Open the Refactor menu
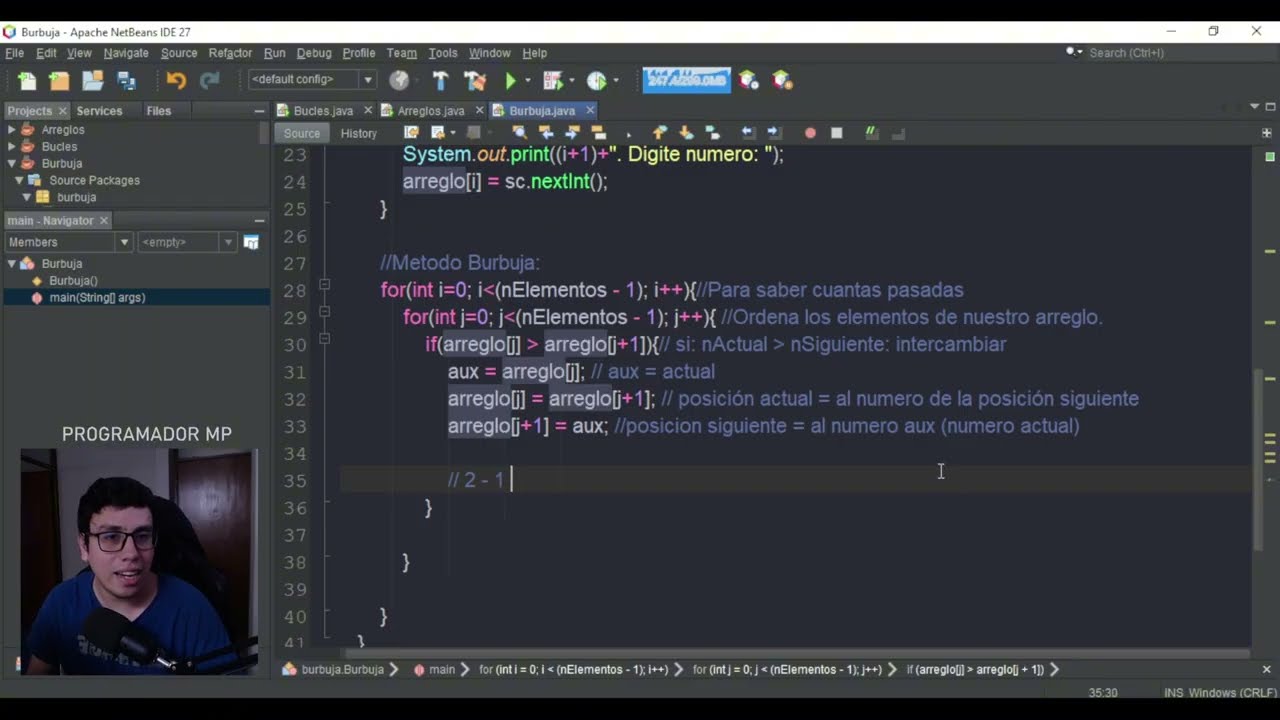1280x720 pixels. (230, 53)
